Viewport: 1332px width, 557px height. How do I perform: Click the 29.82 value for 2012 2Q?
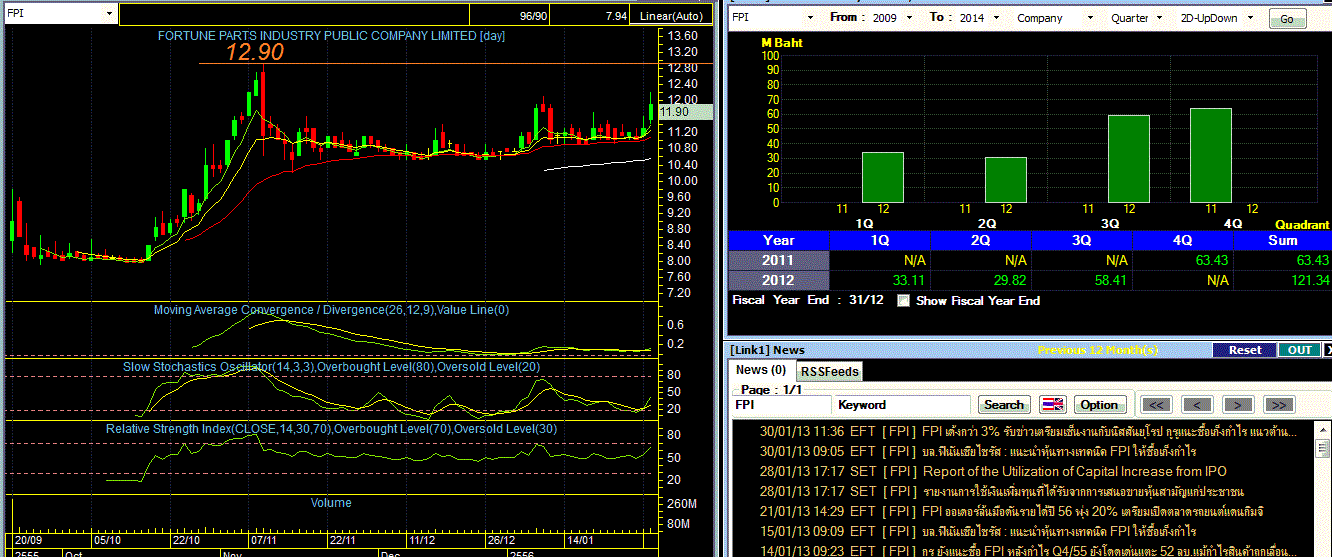pyautogui.click(x=1009, y=281)
